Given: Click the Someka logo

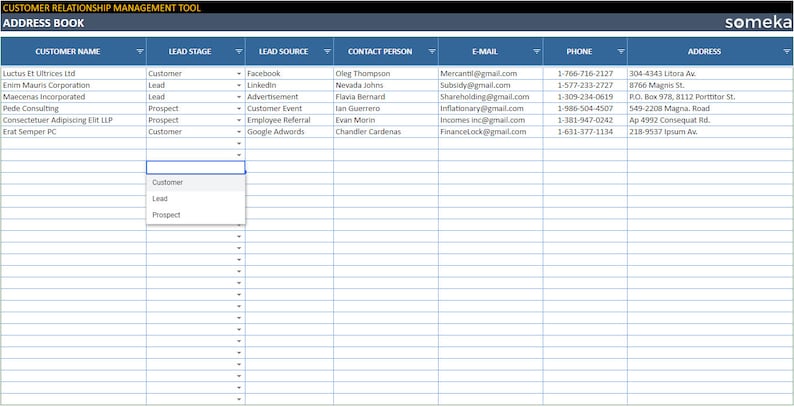Looking at the screenshot, I should (x=758, y=23).
